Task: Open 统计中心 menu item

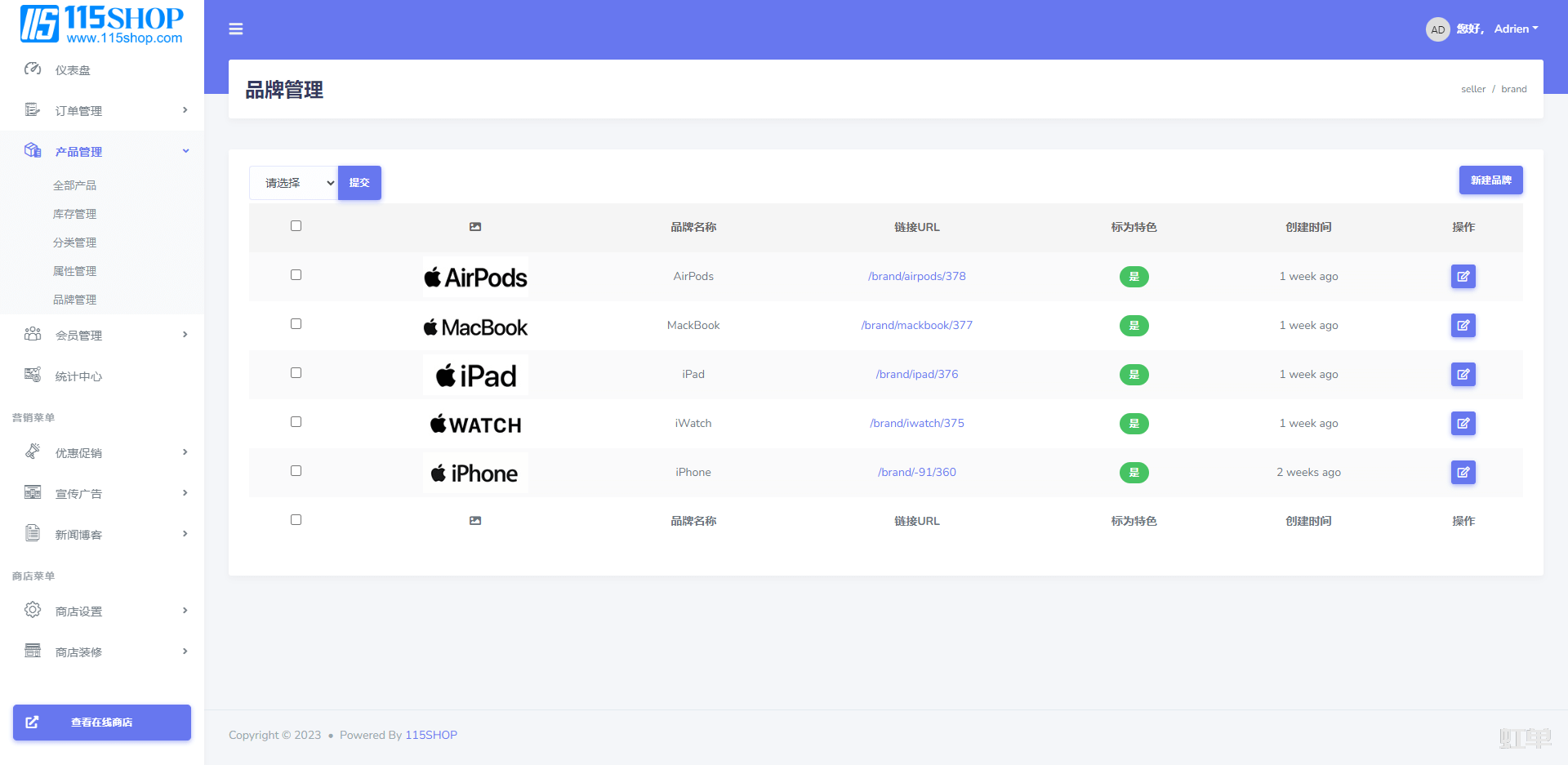Action: pos(102,376)
